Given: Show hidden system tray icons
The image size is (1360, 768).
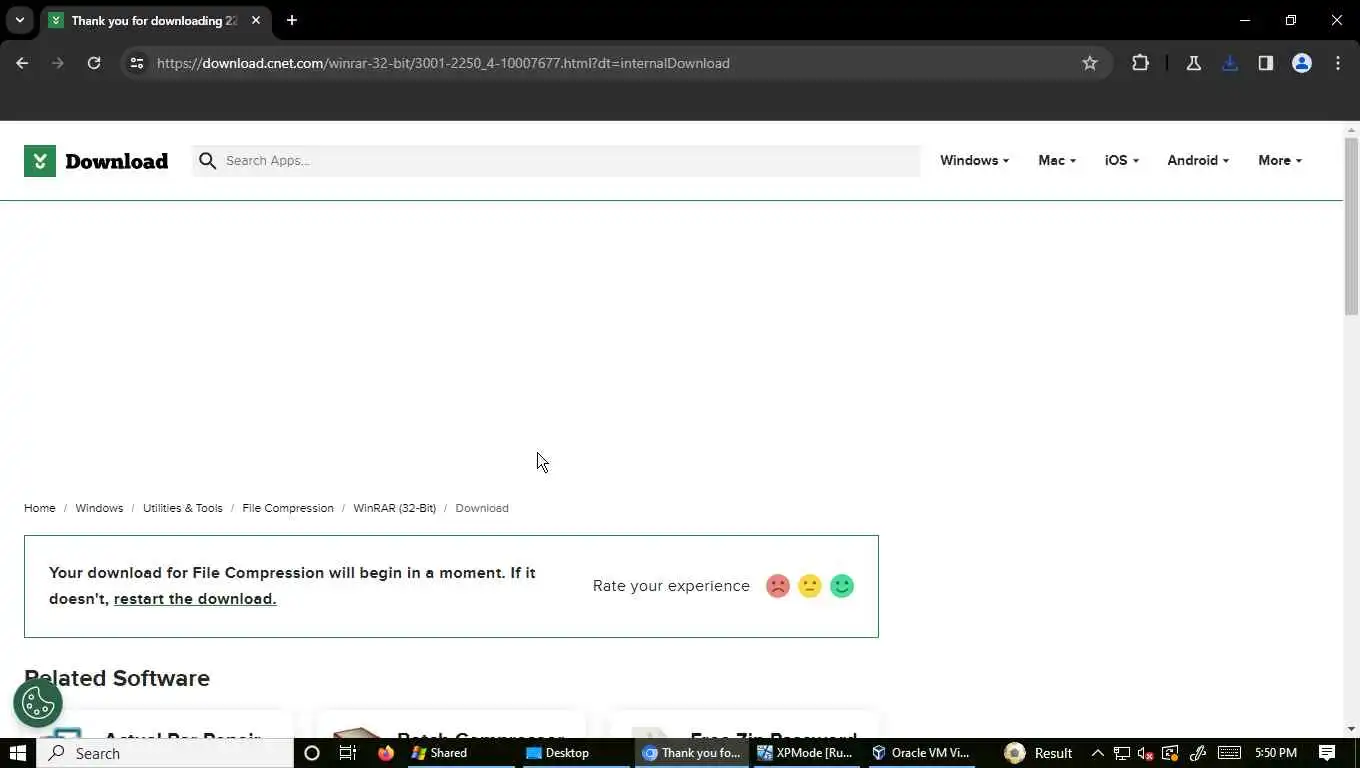Looking at the screenshot, I should 1097,753.
